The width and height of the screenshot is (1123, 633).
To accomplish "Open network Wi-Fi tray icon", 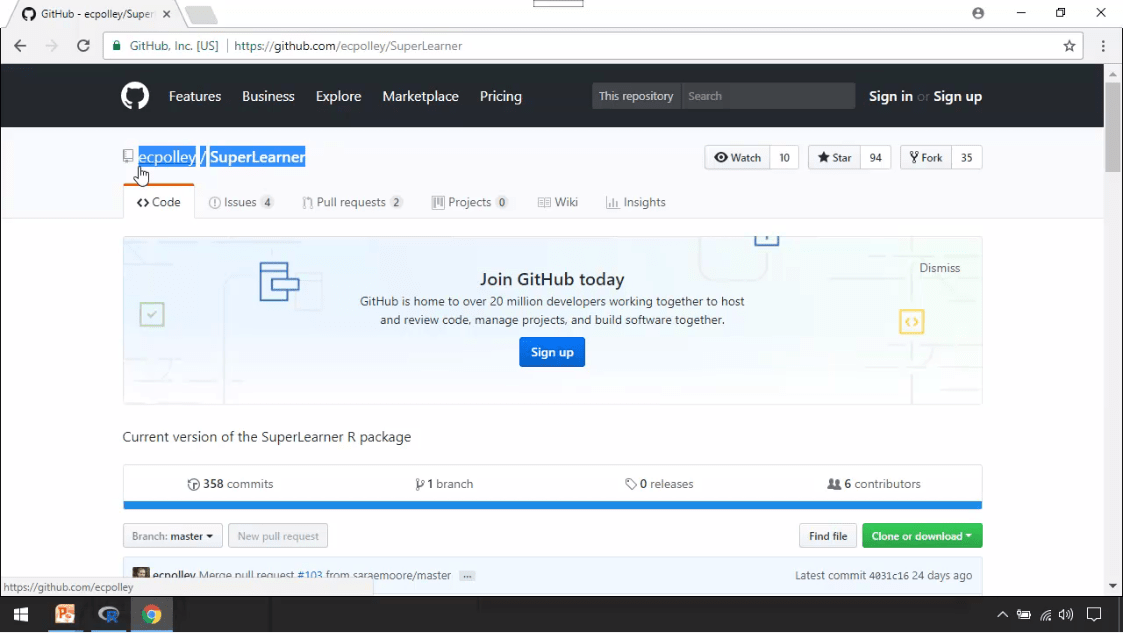I will tap(1046, 614).
